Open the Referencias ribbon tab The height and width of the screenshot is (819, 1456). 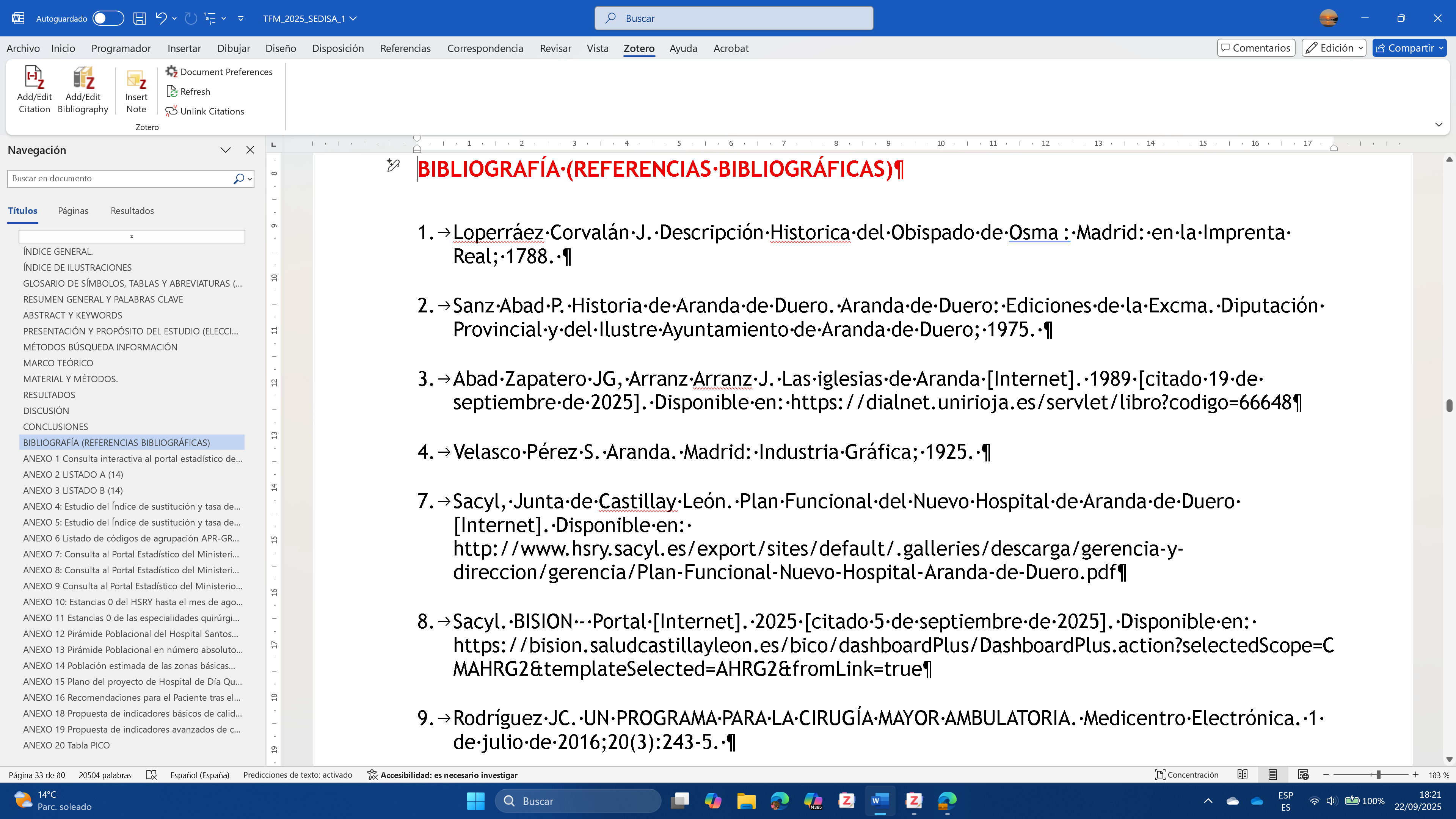pyautogui.click(x=405, y=48)
